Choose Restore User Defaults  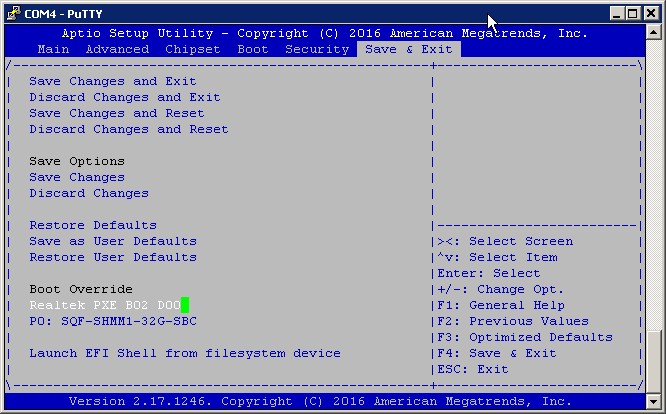pyautogui.click(x=113, y=257)
